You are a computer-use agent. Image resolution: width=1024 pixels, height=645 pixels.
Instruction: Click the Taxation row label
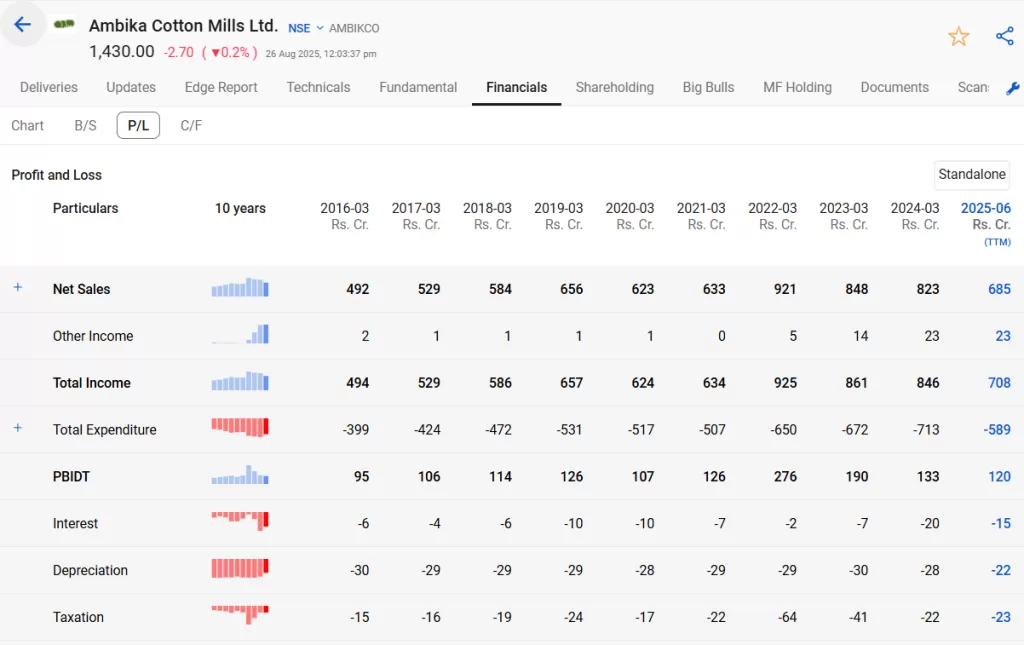click(x=78, y=618)
